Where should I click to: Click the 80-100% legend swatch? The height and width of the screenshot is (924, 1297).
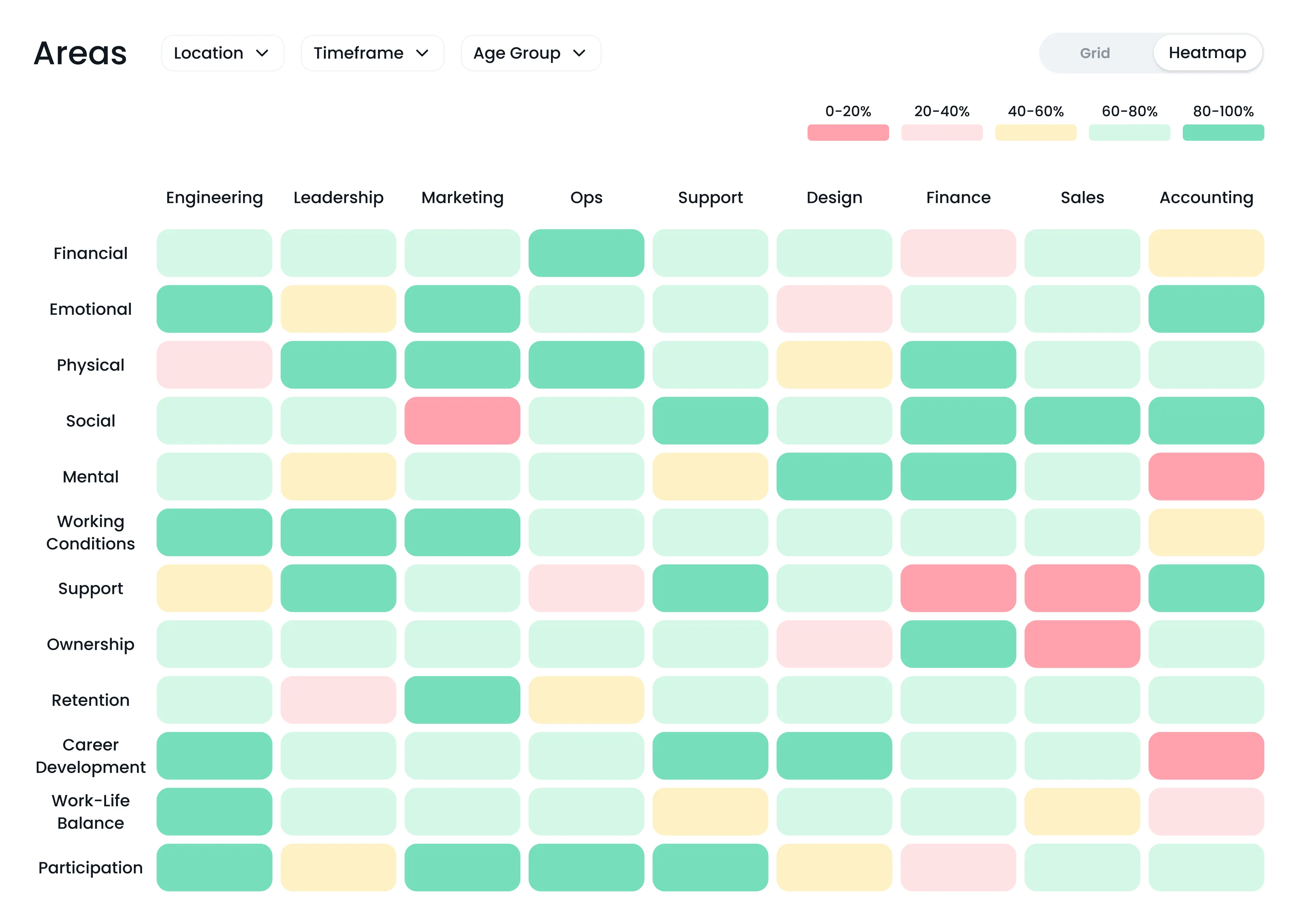coord(1223,132)
